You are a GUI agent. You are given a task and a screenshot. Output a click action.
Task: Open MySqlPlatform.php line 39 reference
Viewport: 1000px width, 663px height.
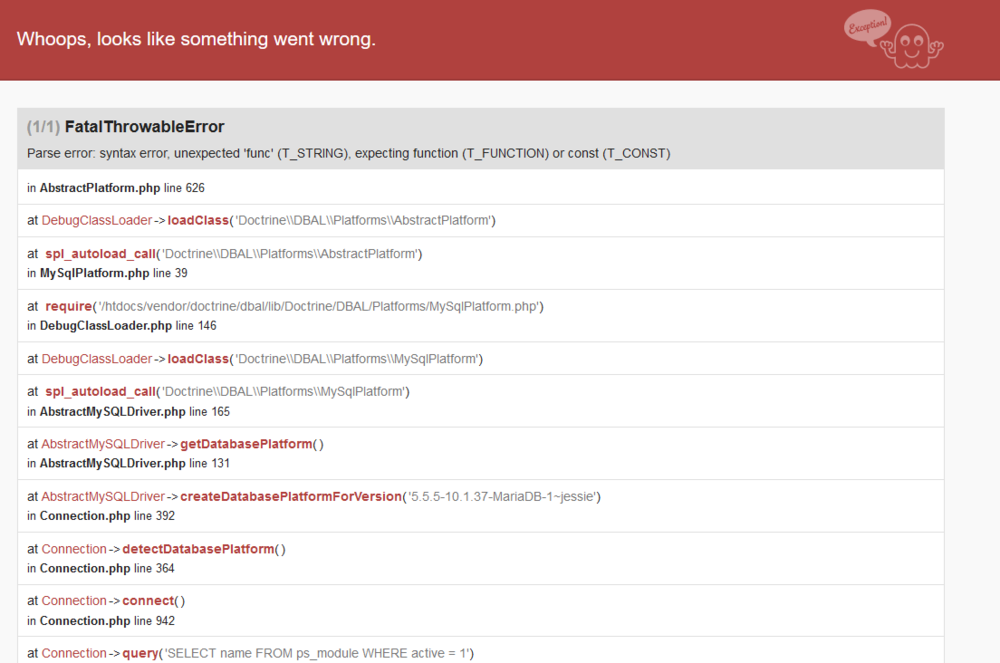(x=94, y=273)
